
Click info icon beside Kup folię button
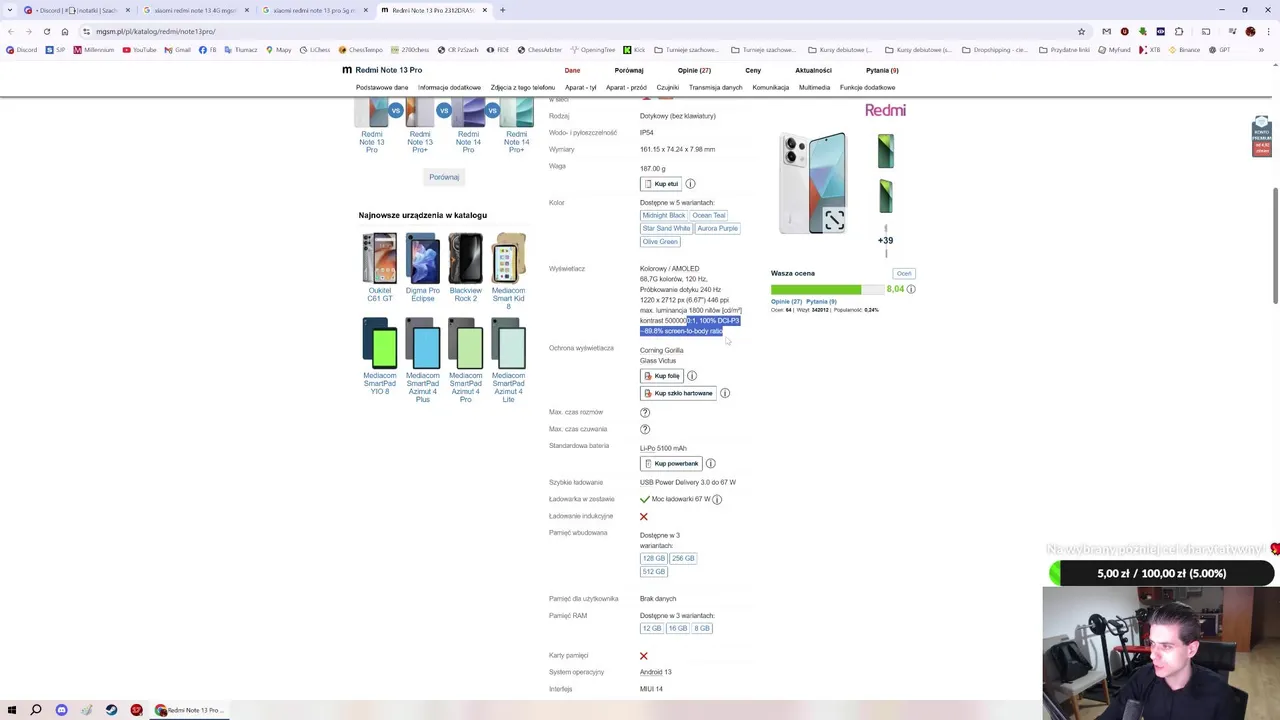coord(692,376)
